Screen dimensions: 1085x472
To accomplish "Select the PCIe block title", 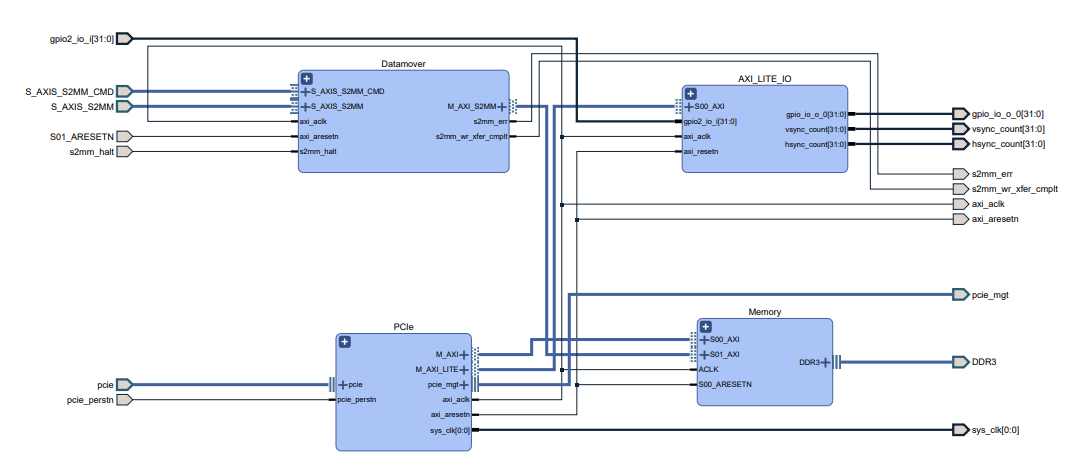I will tap(403, 327).
